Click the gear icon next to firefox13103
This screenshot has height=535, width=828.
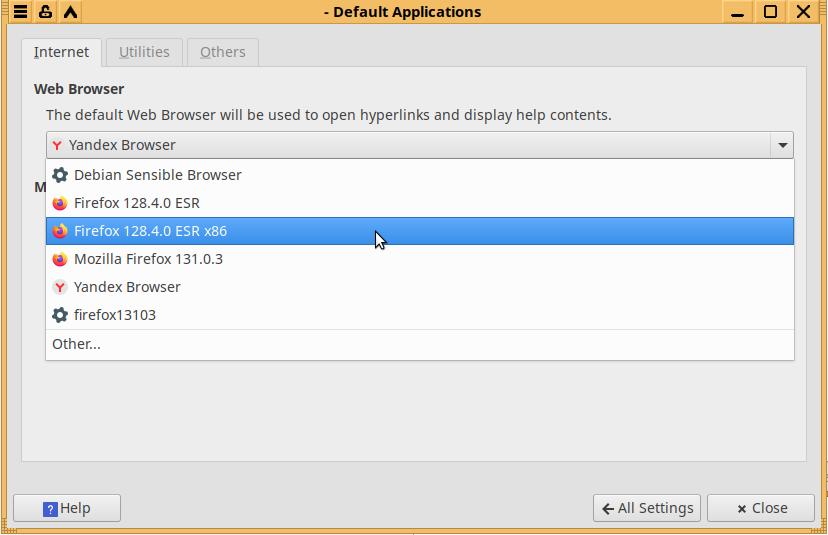60,315
